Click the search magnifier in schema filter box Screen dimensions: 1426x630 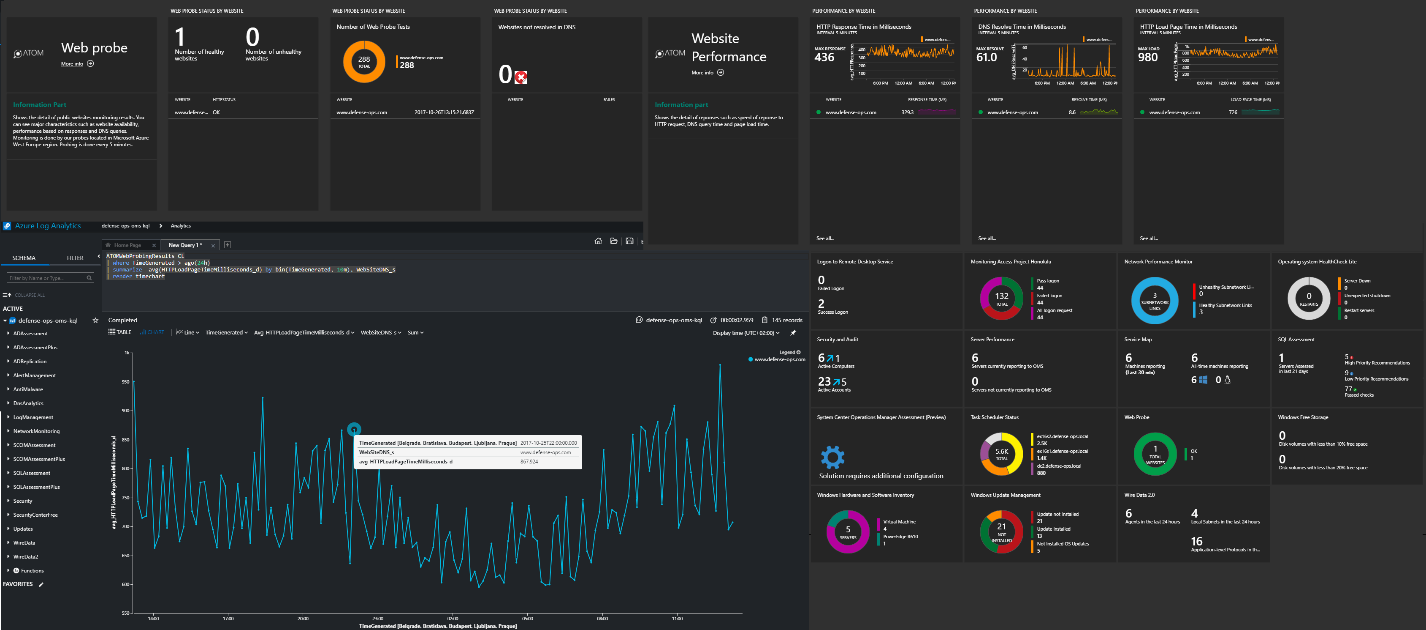tap(89, 278)
